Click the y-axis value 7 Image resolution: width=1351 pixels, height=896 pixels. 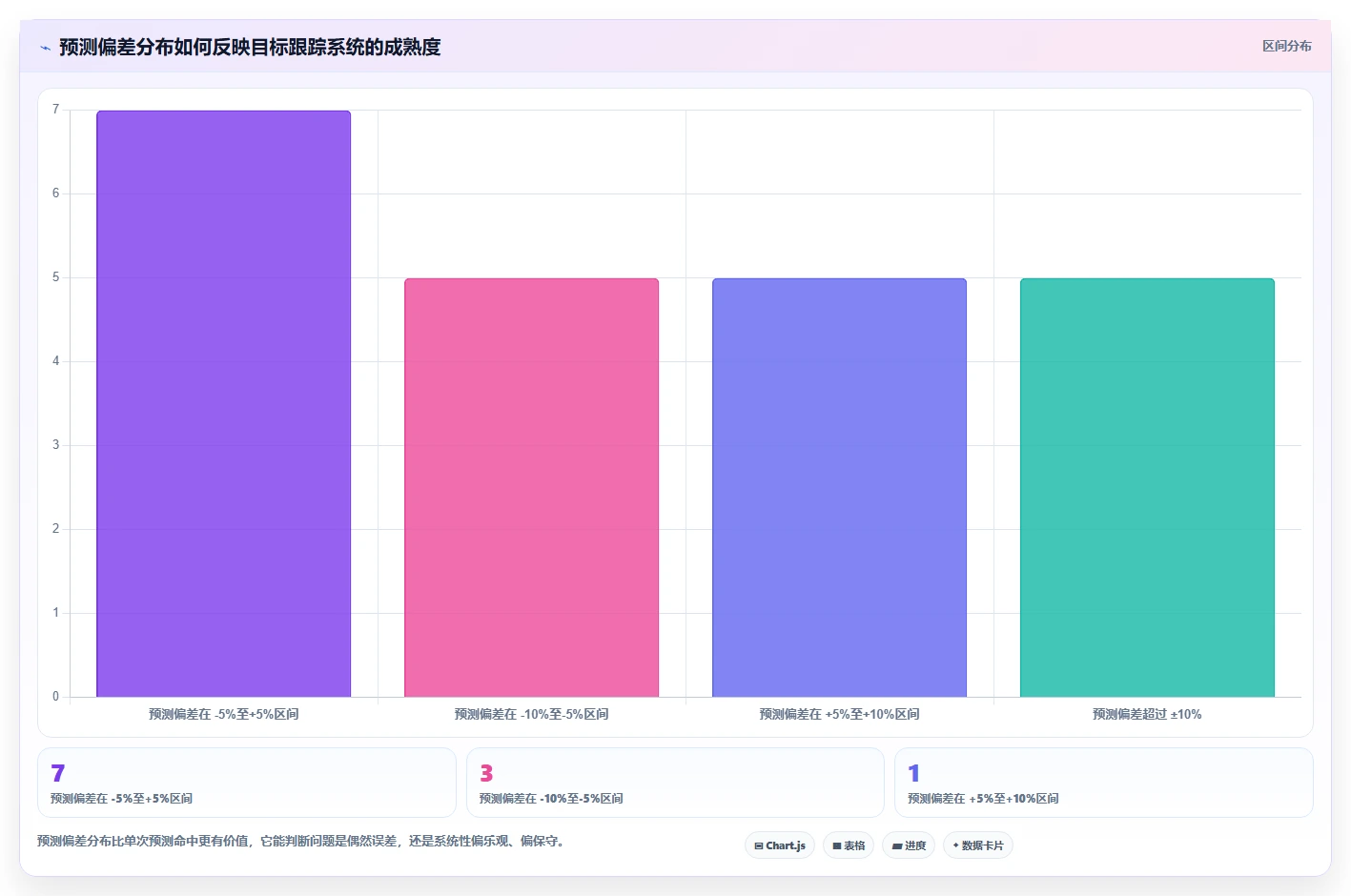point(55,110)
